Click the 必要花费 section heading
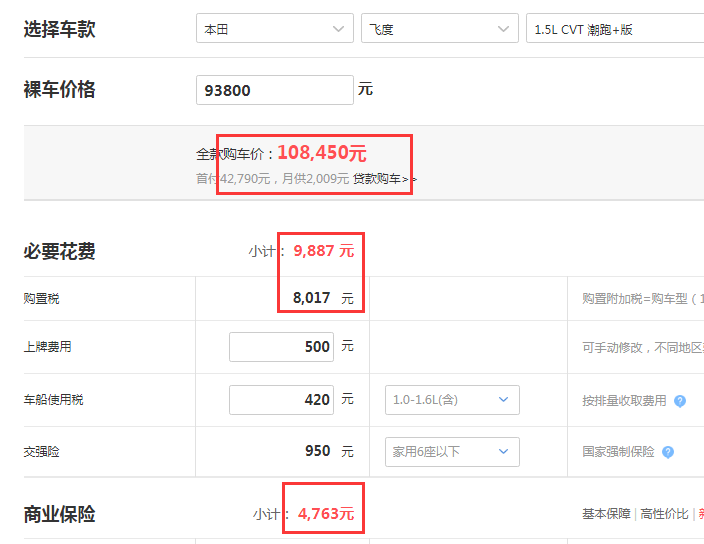The width and height of the screenshot is (704, 544). (x=59, y=251)
